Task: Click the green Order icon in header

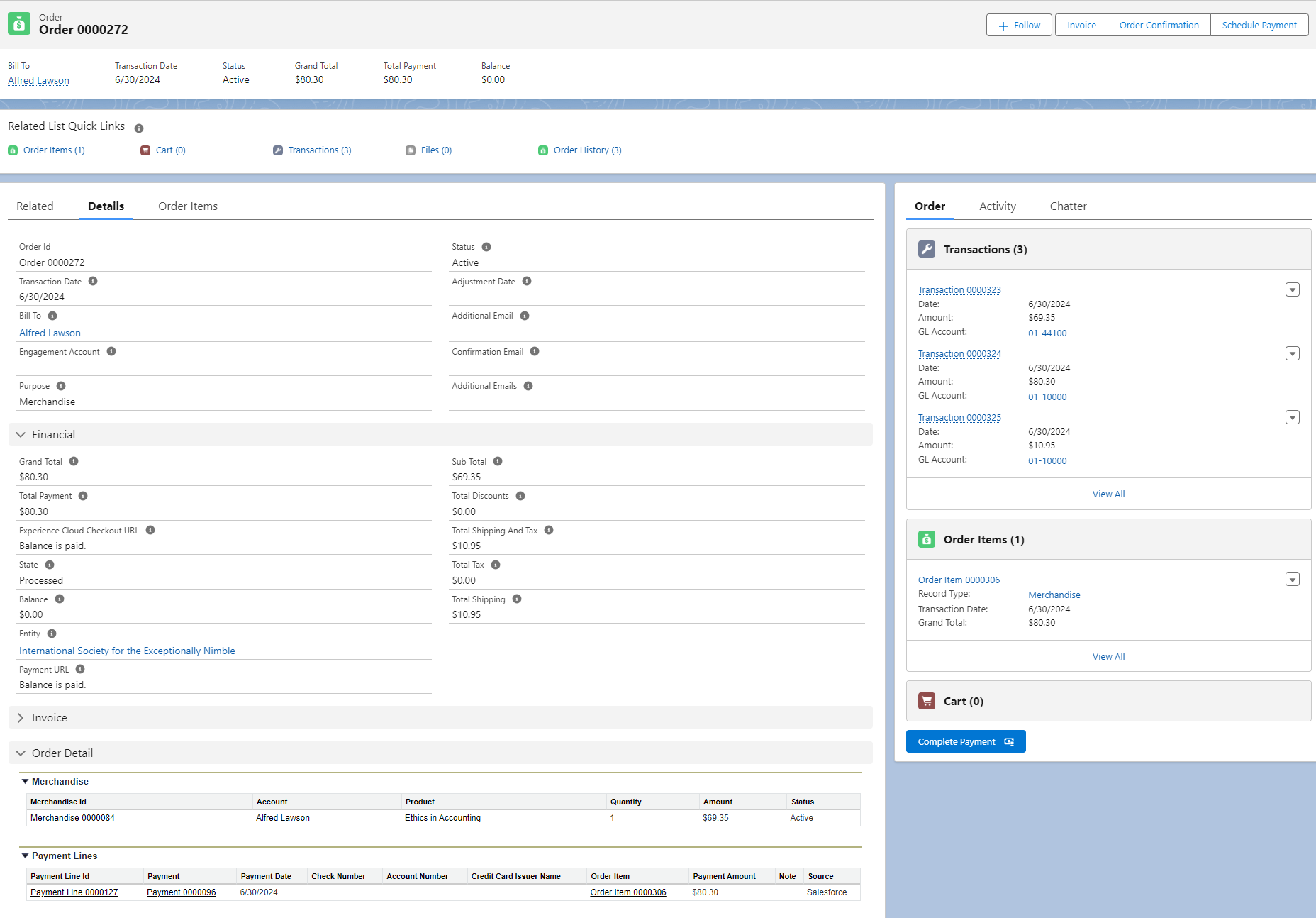Action: coord(19,23)
